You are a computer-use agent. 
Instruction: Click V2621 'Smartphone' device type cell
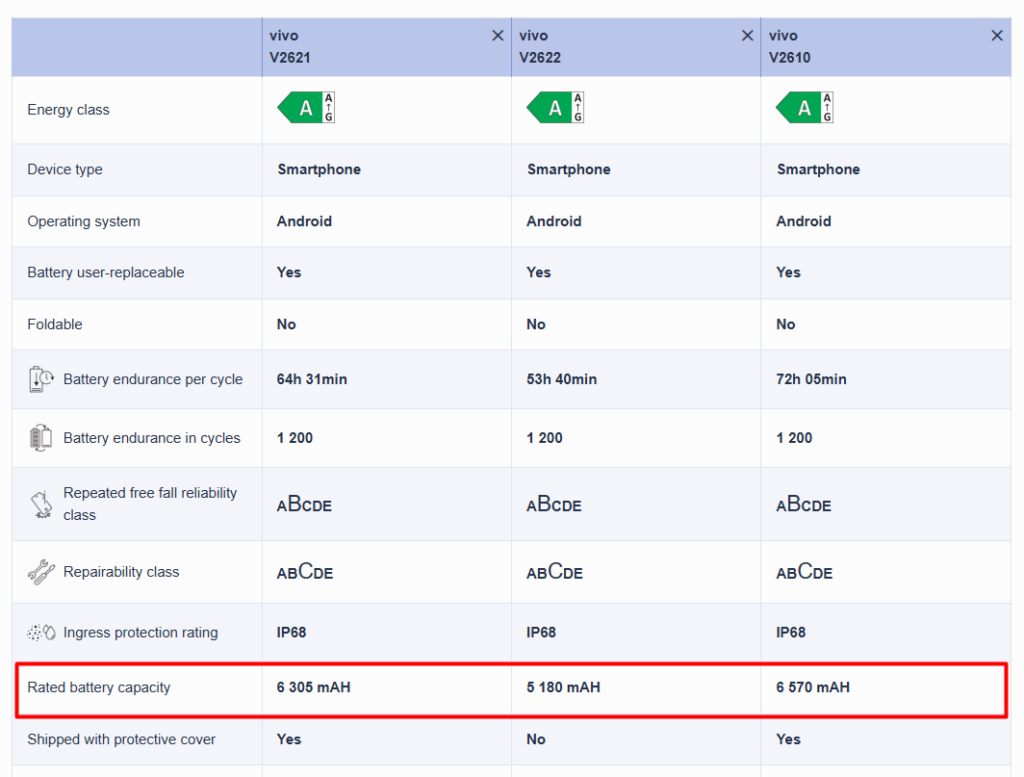click(x=319, y=169)
